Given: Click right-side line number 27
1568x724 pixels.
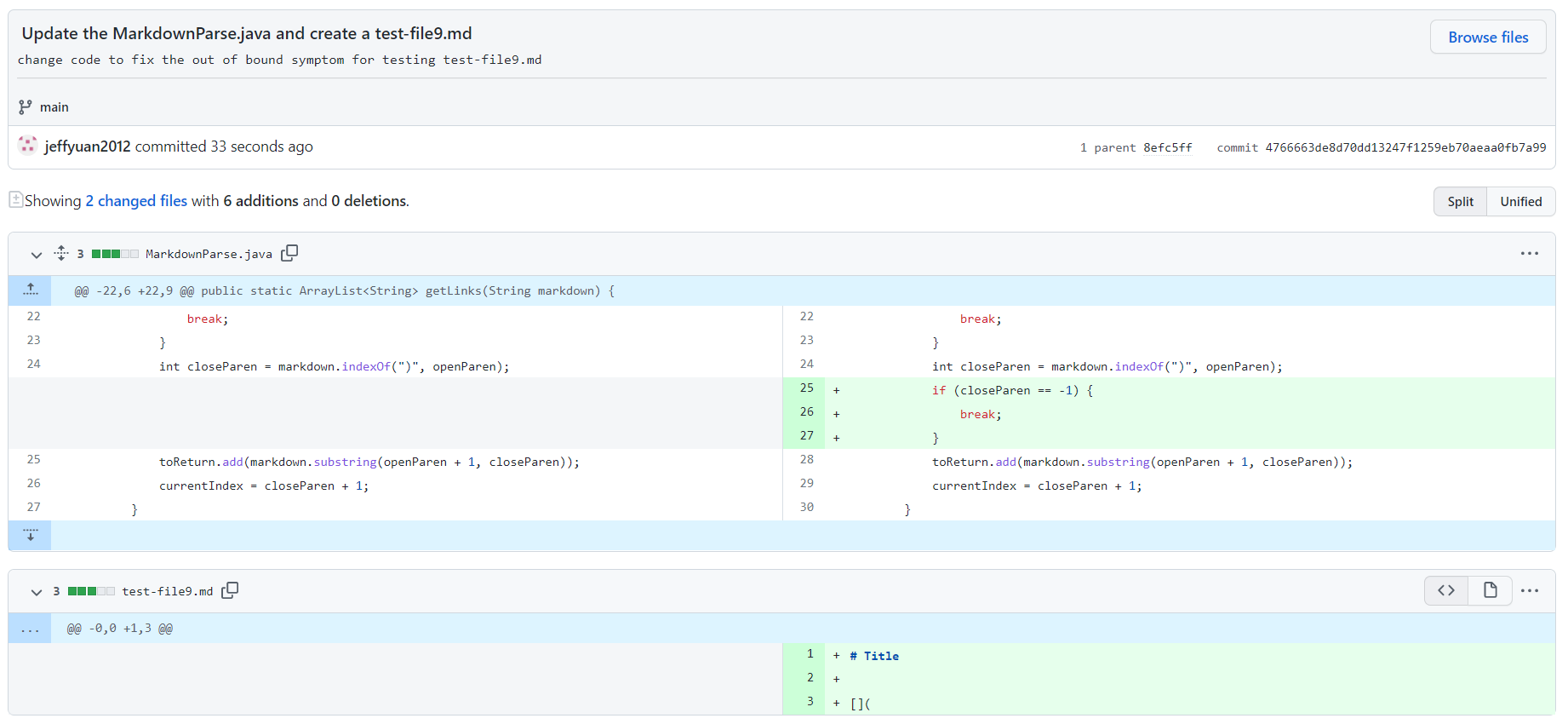Looking at the screenshot, I should (x=806, y=436).
